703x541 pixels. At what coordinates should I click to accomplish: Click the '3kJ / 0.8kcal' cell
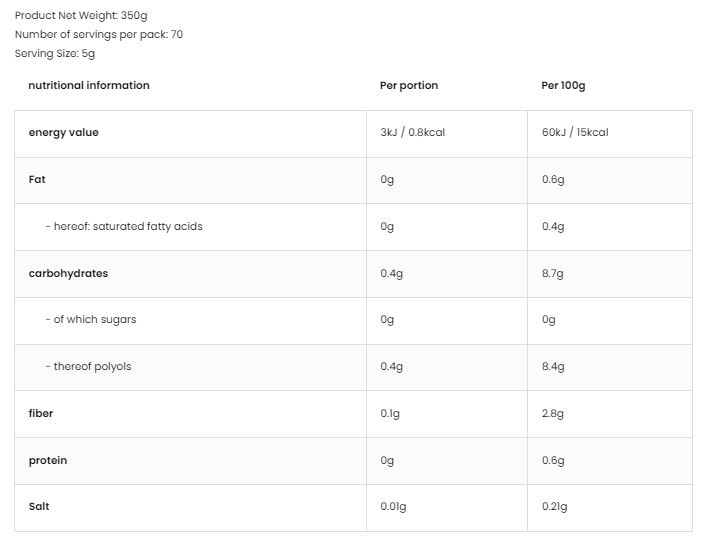coord(412,132)
